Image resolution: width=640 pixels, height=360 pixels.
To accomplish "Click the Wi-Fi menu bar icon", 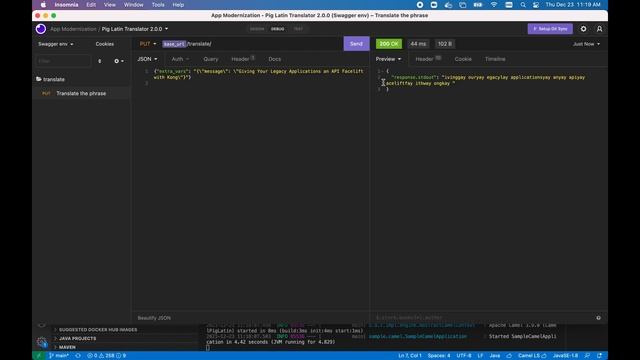I will tap(494, 5).
